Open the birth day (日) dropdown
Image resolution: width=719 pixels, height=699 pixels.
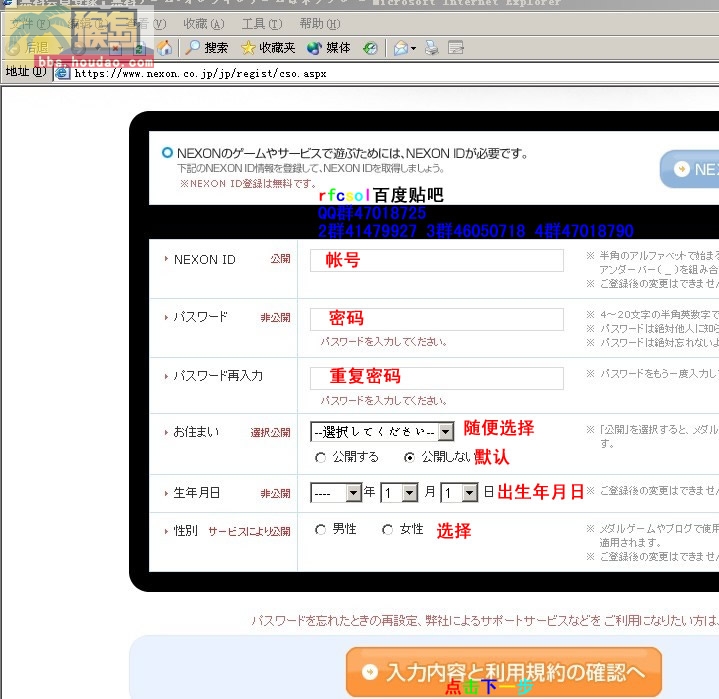(x=459, y=493)
